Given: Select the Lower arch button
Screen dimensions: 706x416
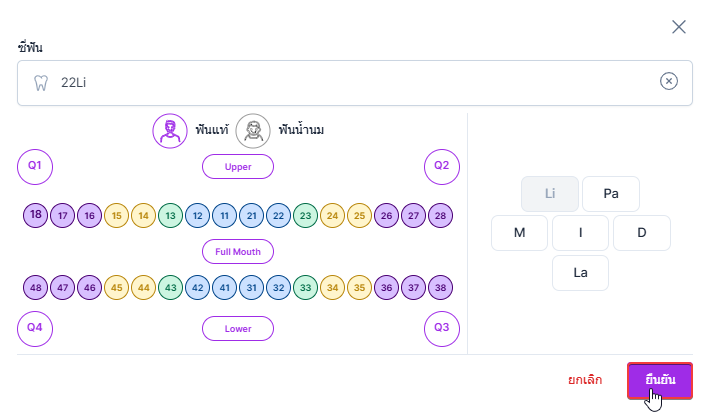Looking at the screenshot, I should [238, 328].
